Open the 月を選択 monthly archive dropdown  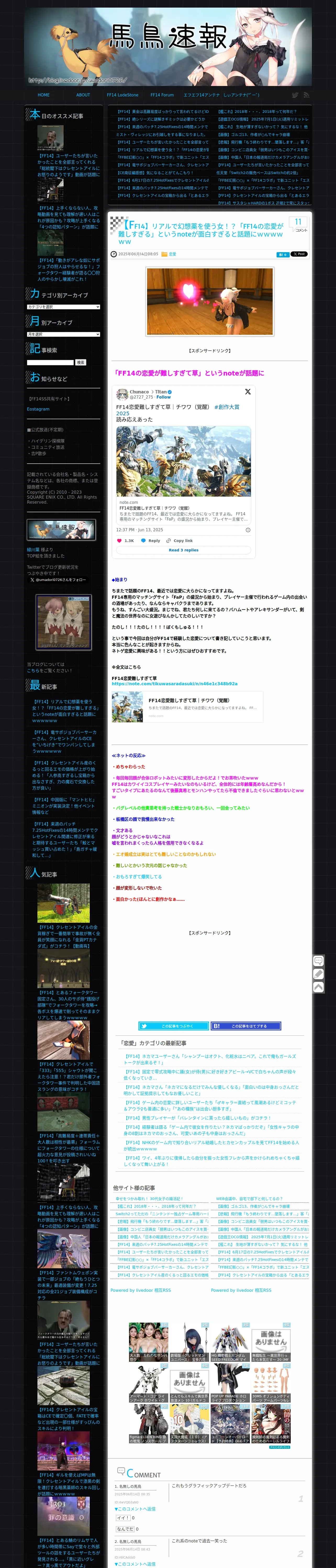coord(63,334)
